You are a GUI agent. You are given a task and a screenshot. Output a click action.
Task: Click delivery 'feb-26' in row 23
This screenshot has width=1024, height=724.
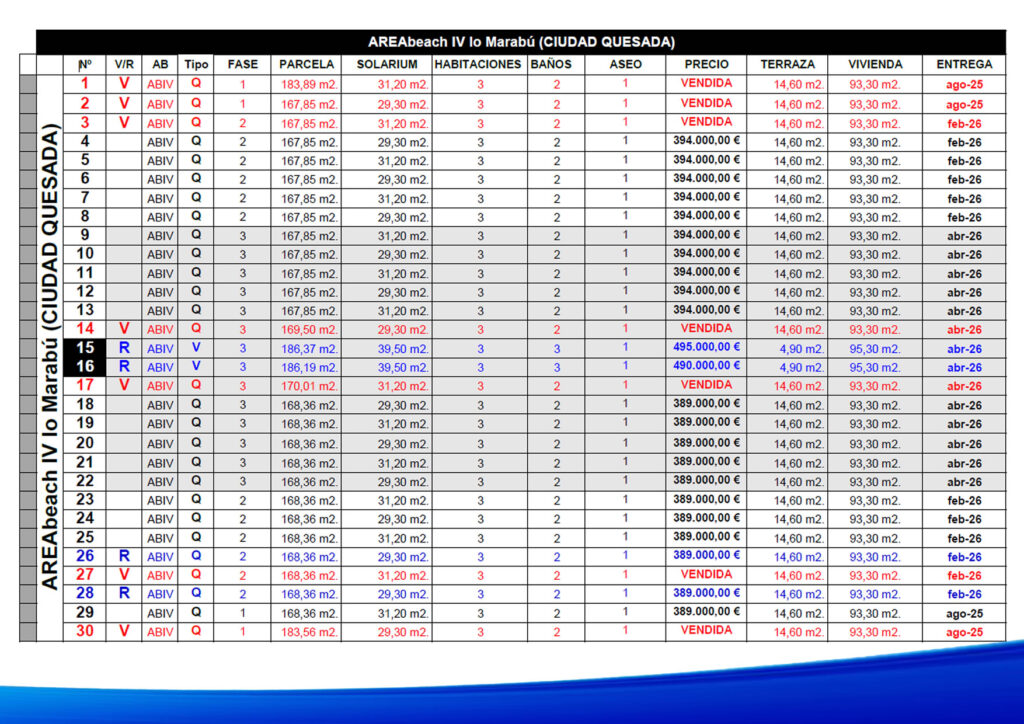pos(965,501)
